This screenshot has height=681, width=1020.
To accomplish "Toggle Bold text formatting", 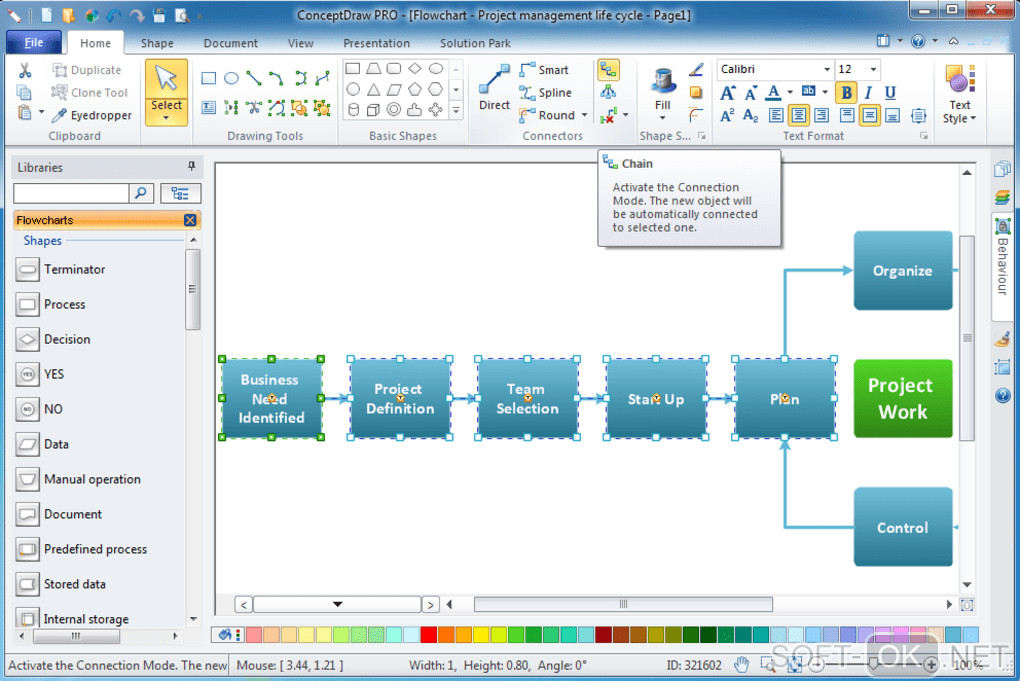I will pos(846,93).
